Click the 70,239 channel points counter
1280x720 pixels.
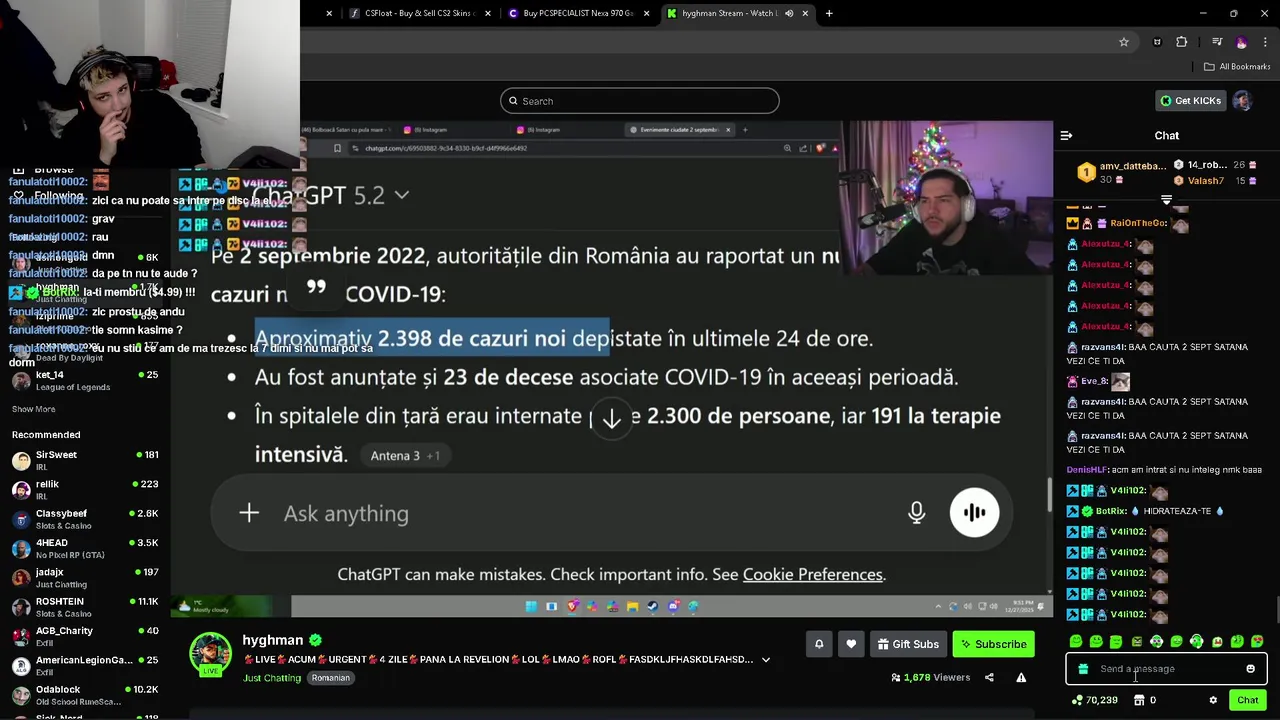click(1094, 700)
